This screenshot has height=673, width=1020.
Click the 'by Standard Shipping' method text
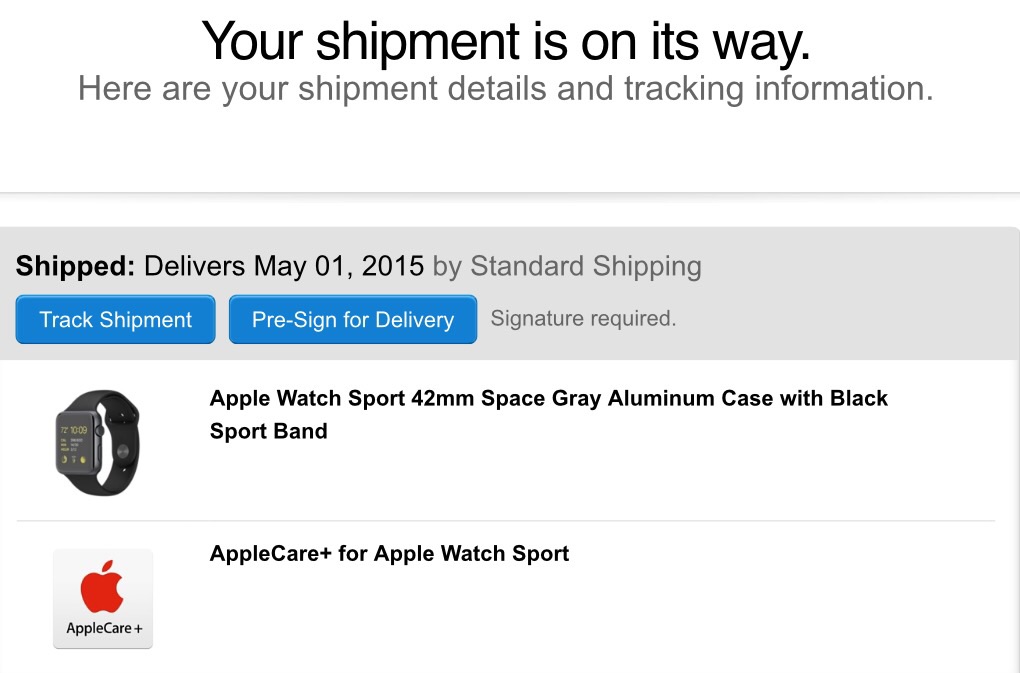(568, 267)
